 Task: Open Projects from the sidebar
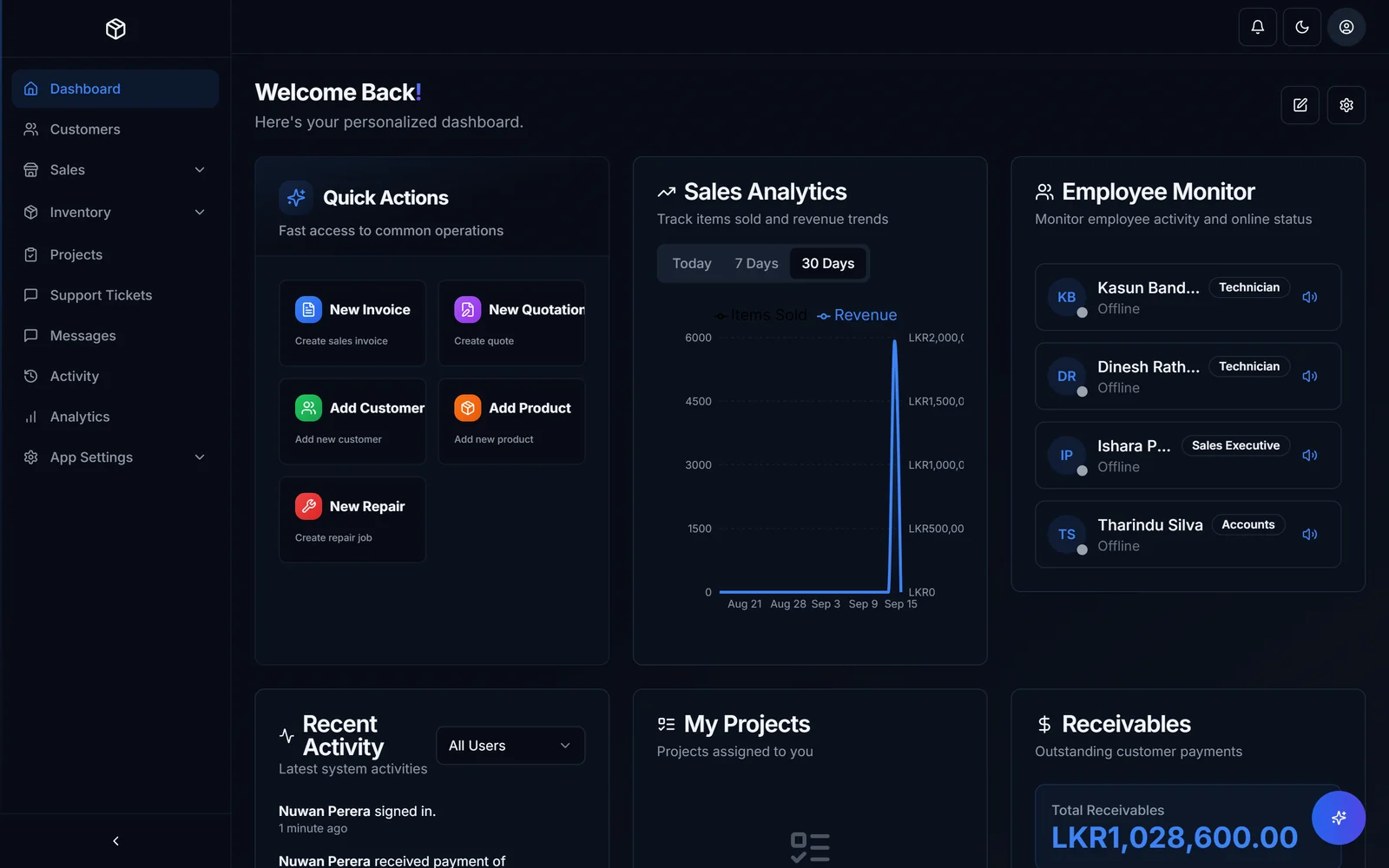click(115, 254)
